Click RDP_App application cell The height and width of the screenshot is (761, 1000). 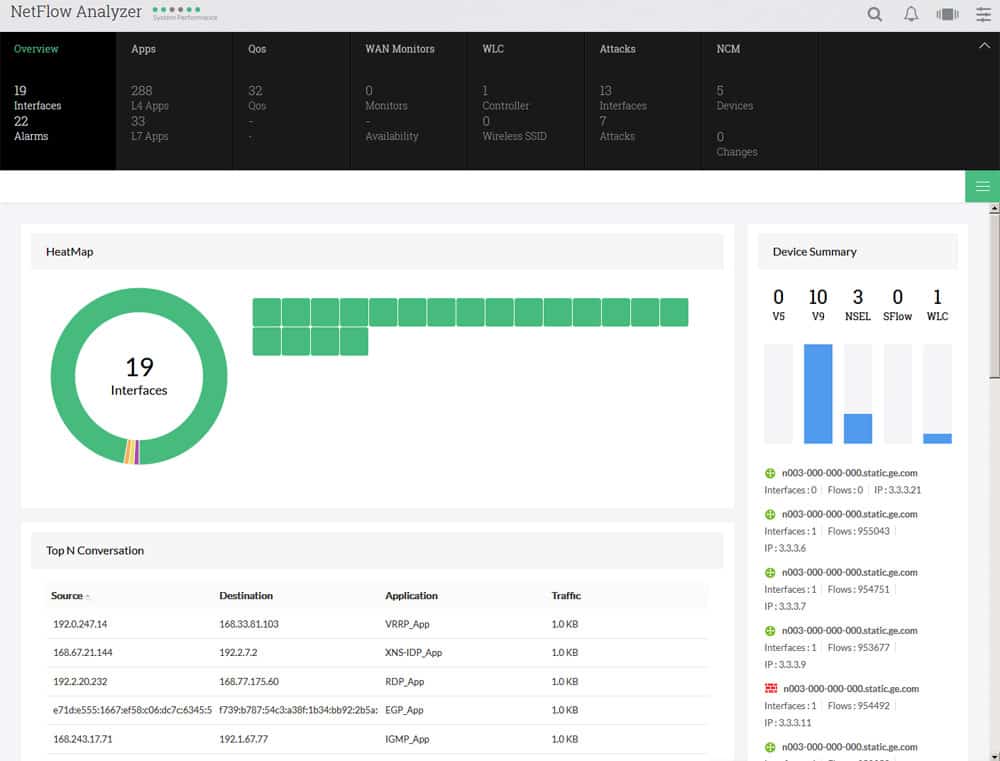(404, 681)
